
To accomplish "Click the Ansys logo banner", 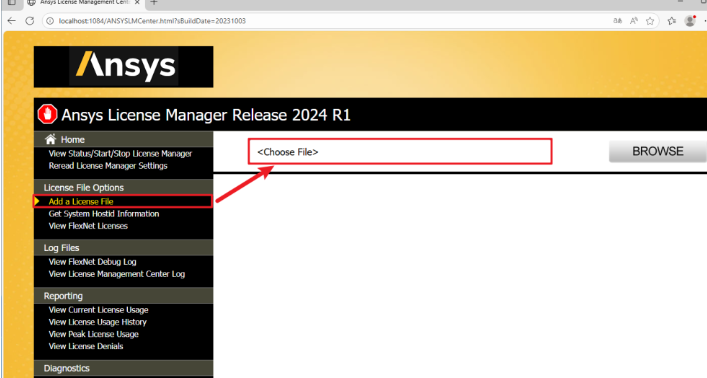I will point(124,67).
